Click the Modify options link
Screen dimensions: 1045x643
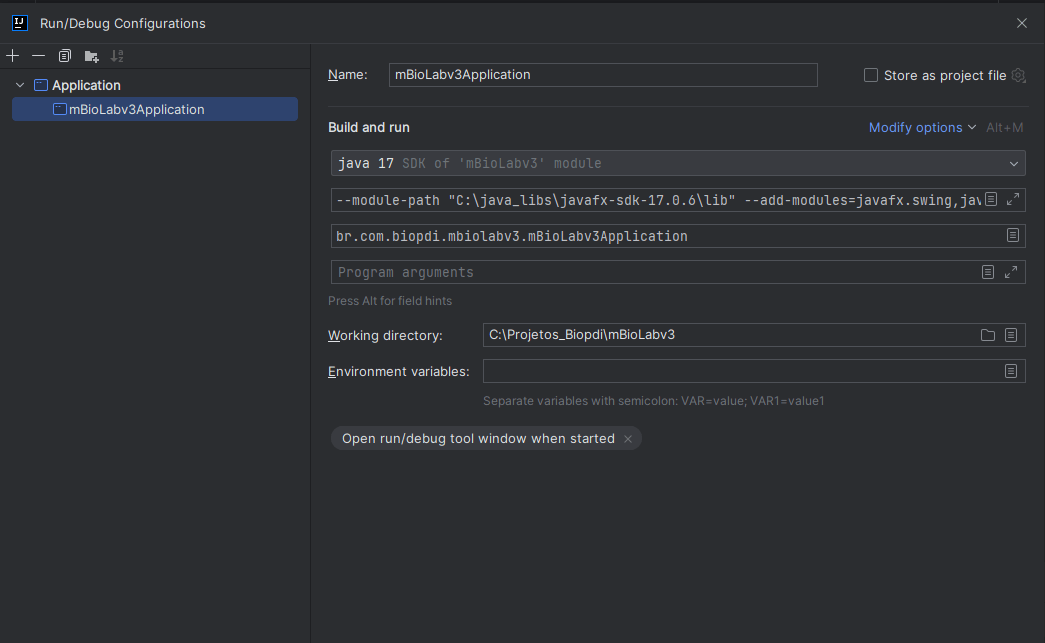(x=916, y=127)
